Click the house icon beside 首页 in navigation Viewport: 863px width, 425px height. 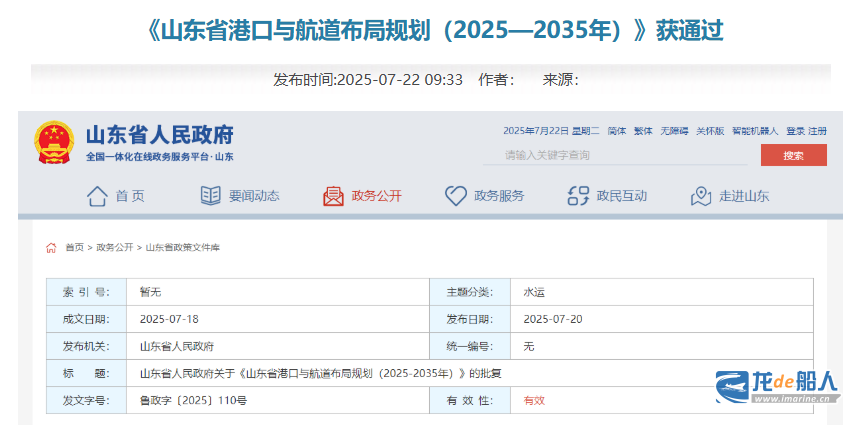[97, 196]
